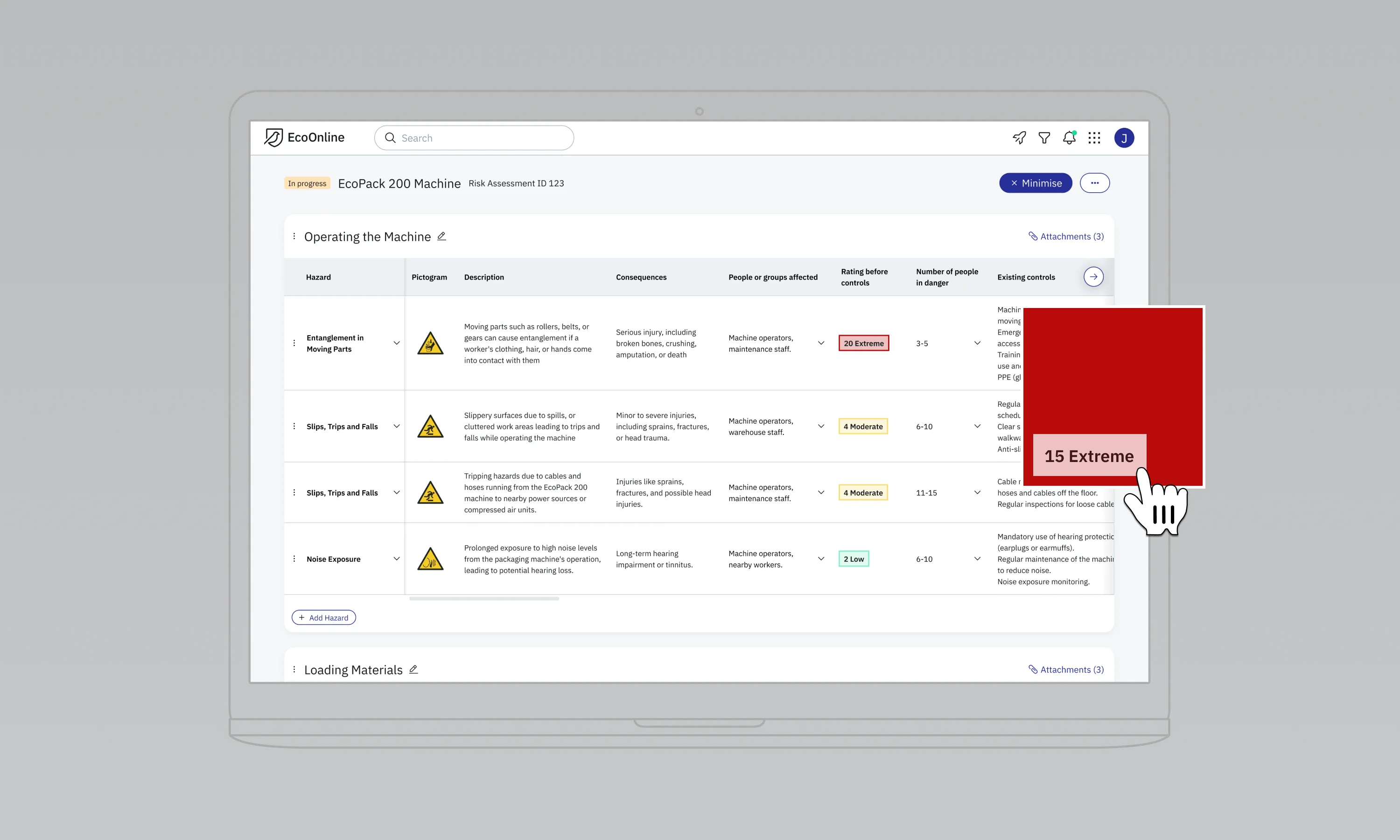This screenshot has height=840, width=1400.
Task: Click 4 Moderate badge in 6-10 row
Action: [x=863, y=426]
